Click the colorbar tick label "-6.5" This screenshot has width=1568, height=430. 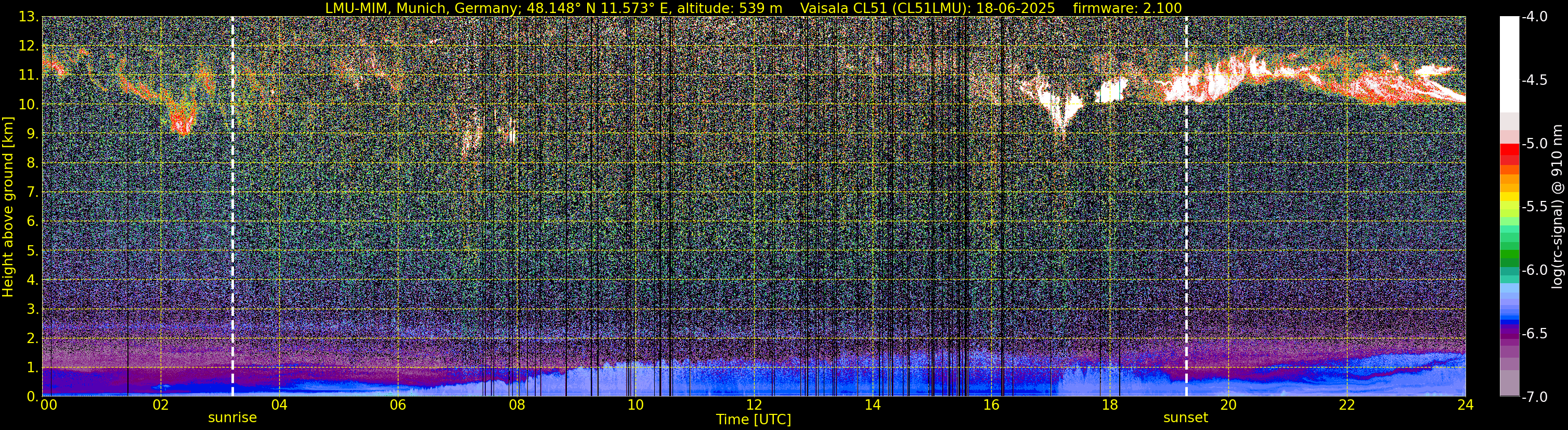[1534, 333]
